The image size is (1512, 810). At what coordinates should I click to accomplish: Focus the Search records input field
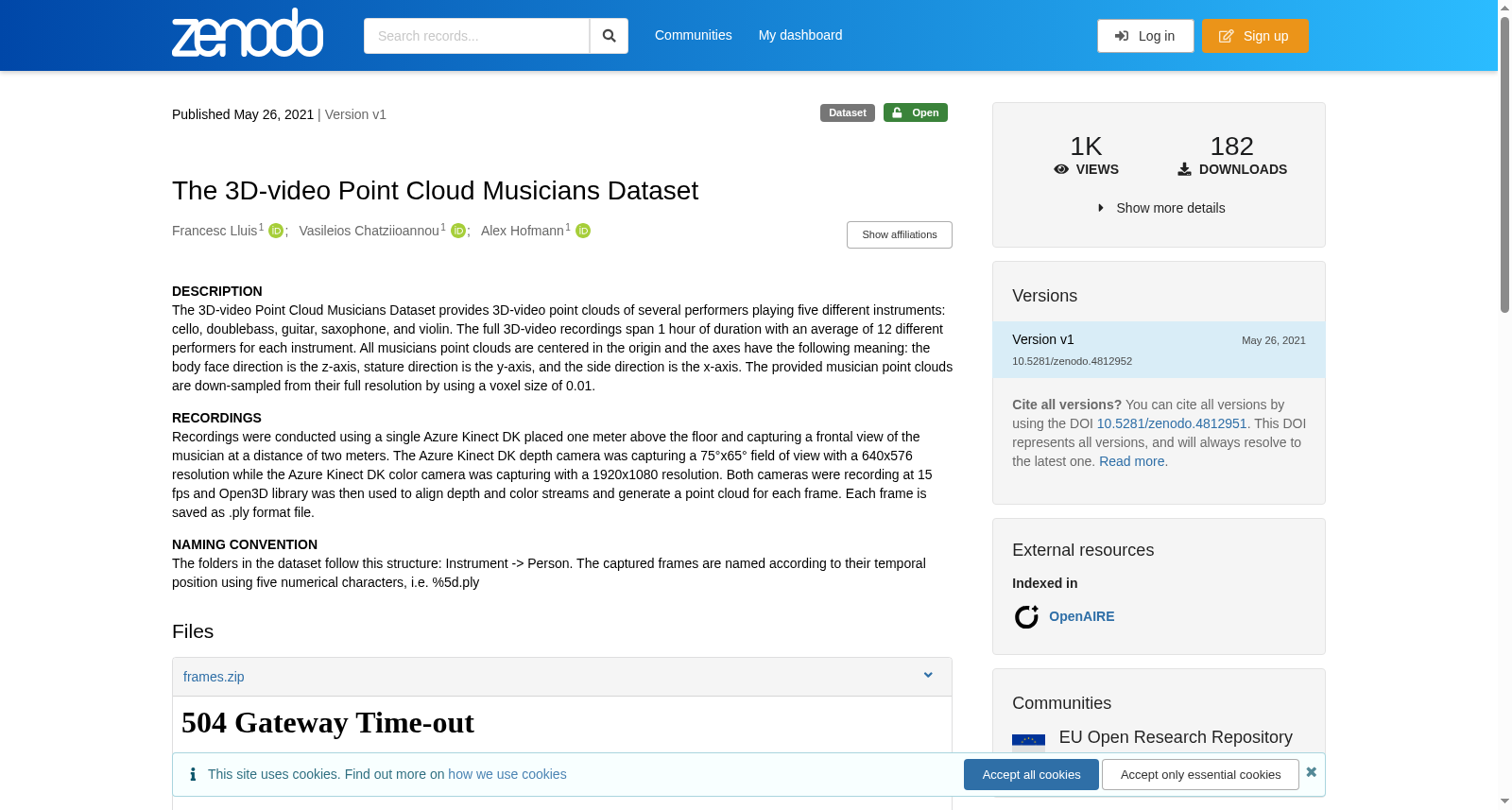pyautogui.click(x=476, y=36)
